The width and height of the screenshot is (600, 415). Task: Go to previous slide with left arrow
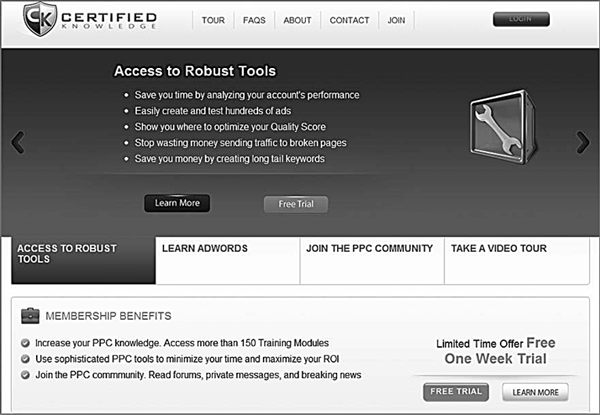pyautogui.click(x=18, y=142)
